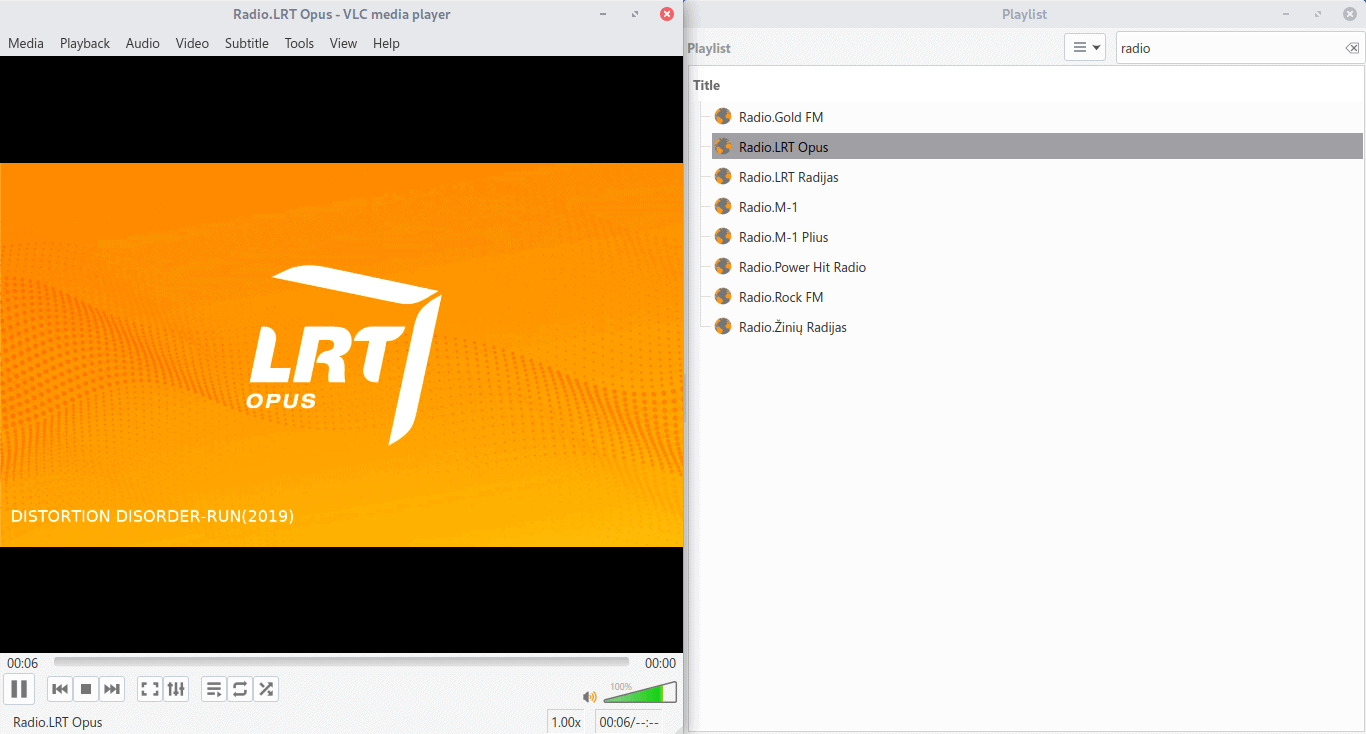The width and height of the screenshot is (1366, 734).
Task: Adjust the green volume slider
Action: [x=640, y=692]
